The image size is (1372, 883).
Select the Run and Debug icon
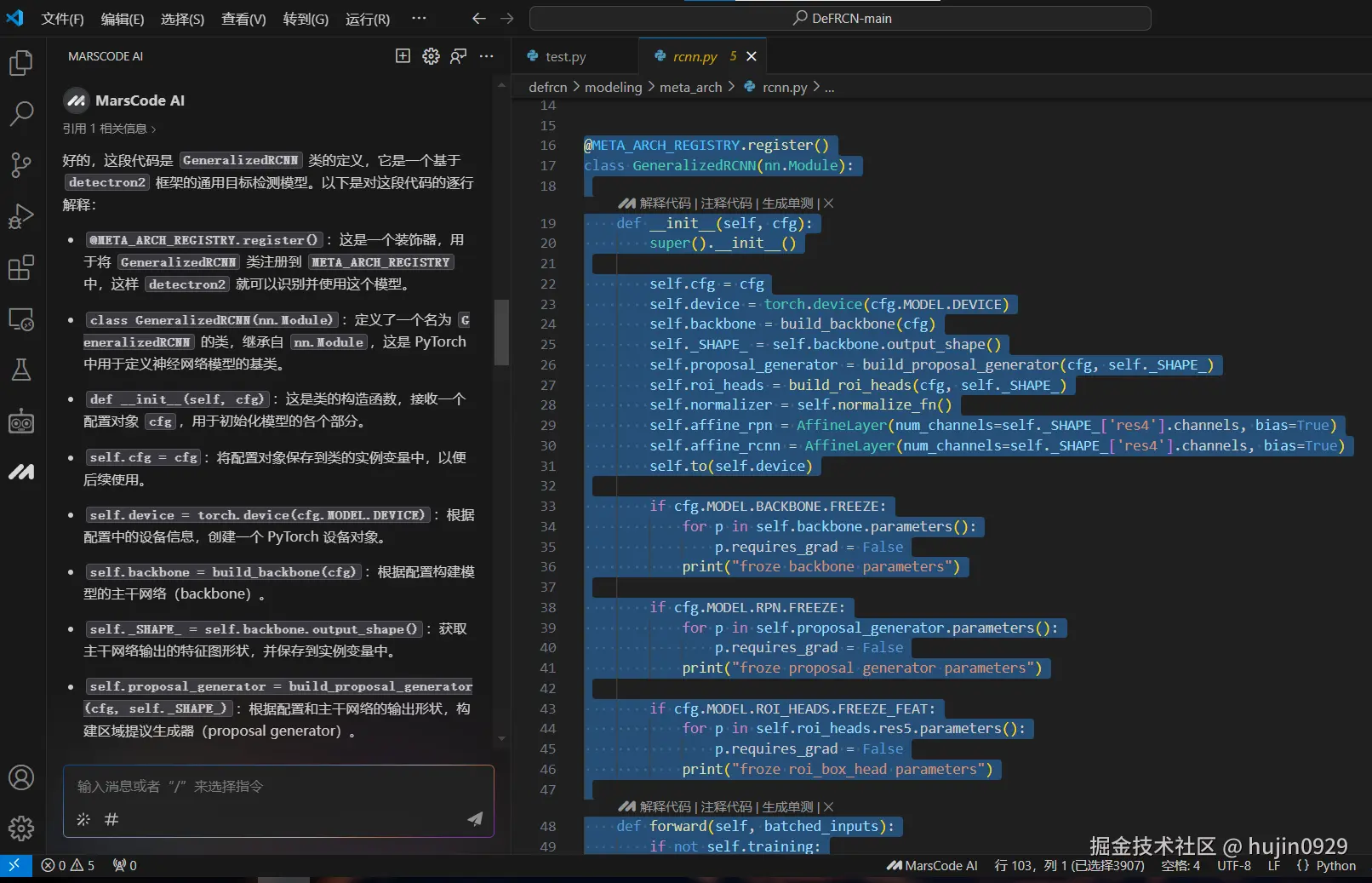[x=20, y=216]
